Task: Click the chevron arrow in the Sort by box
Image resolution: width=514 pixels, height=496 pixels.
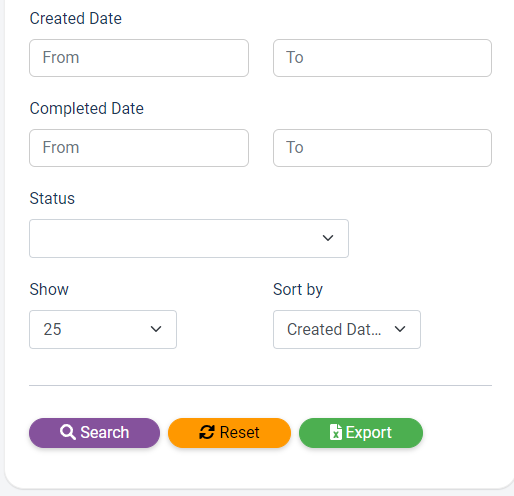Action: 400,329
